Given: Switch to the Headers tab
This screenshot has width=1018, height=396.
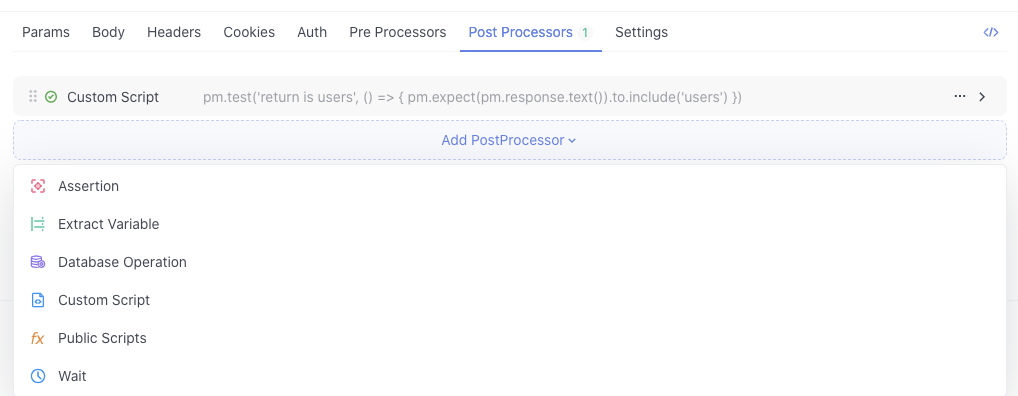Looking at the screenshot, I should [x=174, y=32].
